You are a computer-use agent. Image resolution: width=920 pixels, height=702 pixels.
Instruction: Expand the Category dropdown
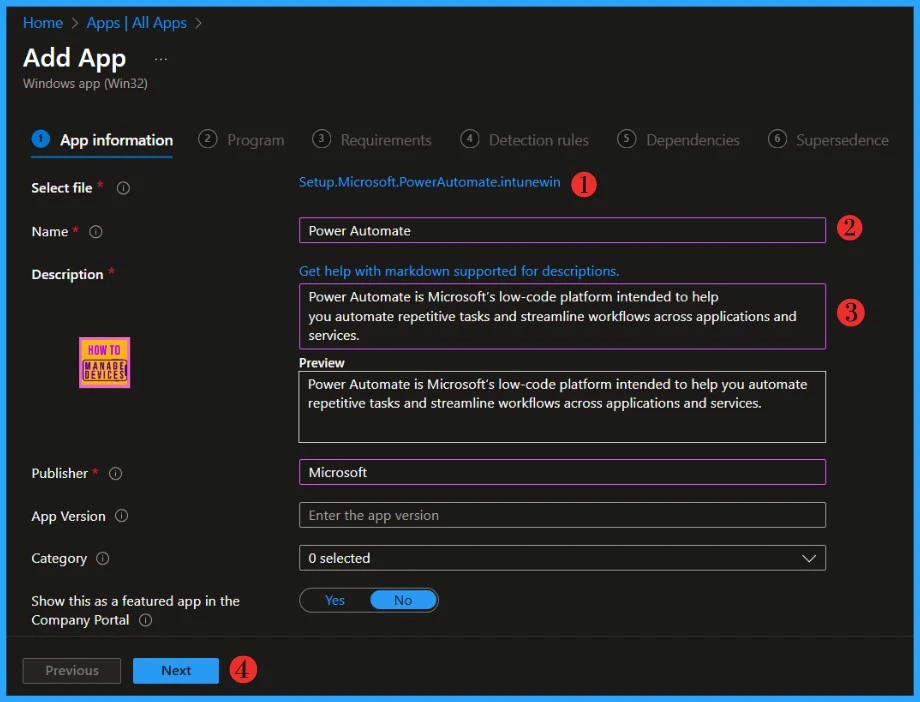tap(562, 558)
